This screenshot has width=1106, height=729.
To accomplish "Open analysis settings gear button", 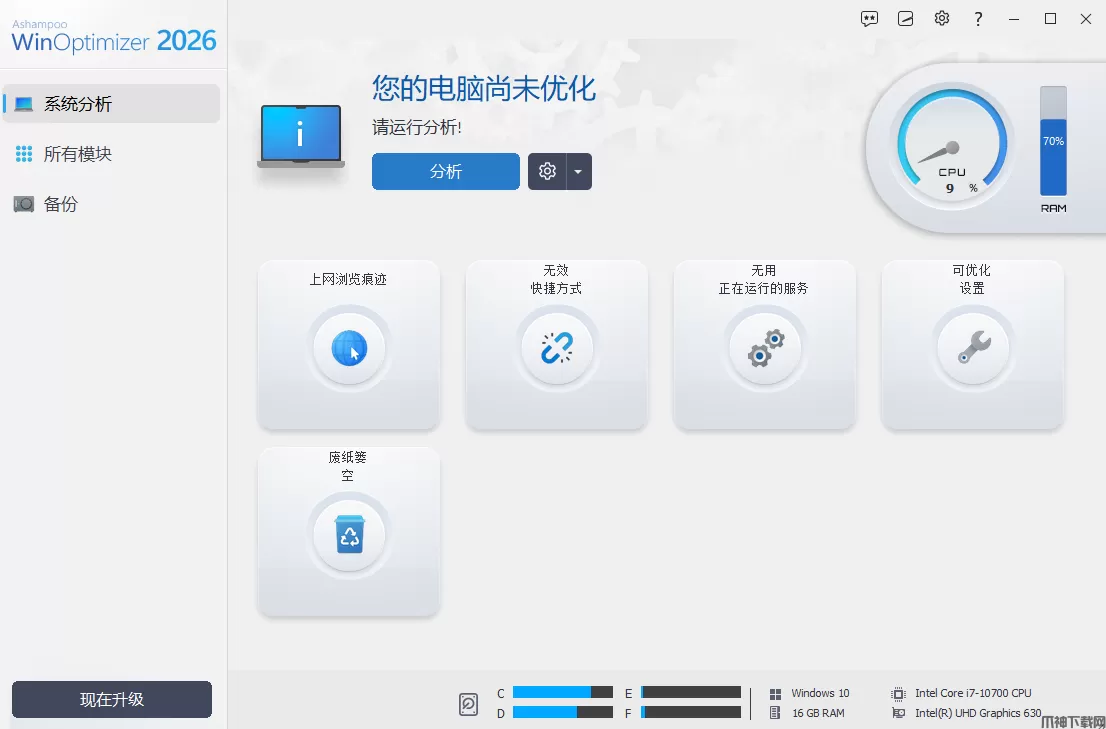I will point(547,171).
